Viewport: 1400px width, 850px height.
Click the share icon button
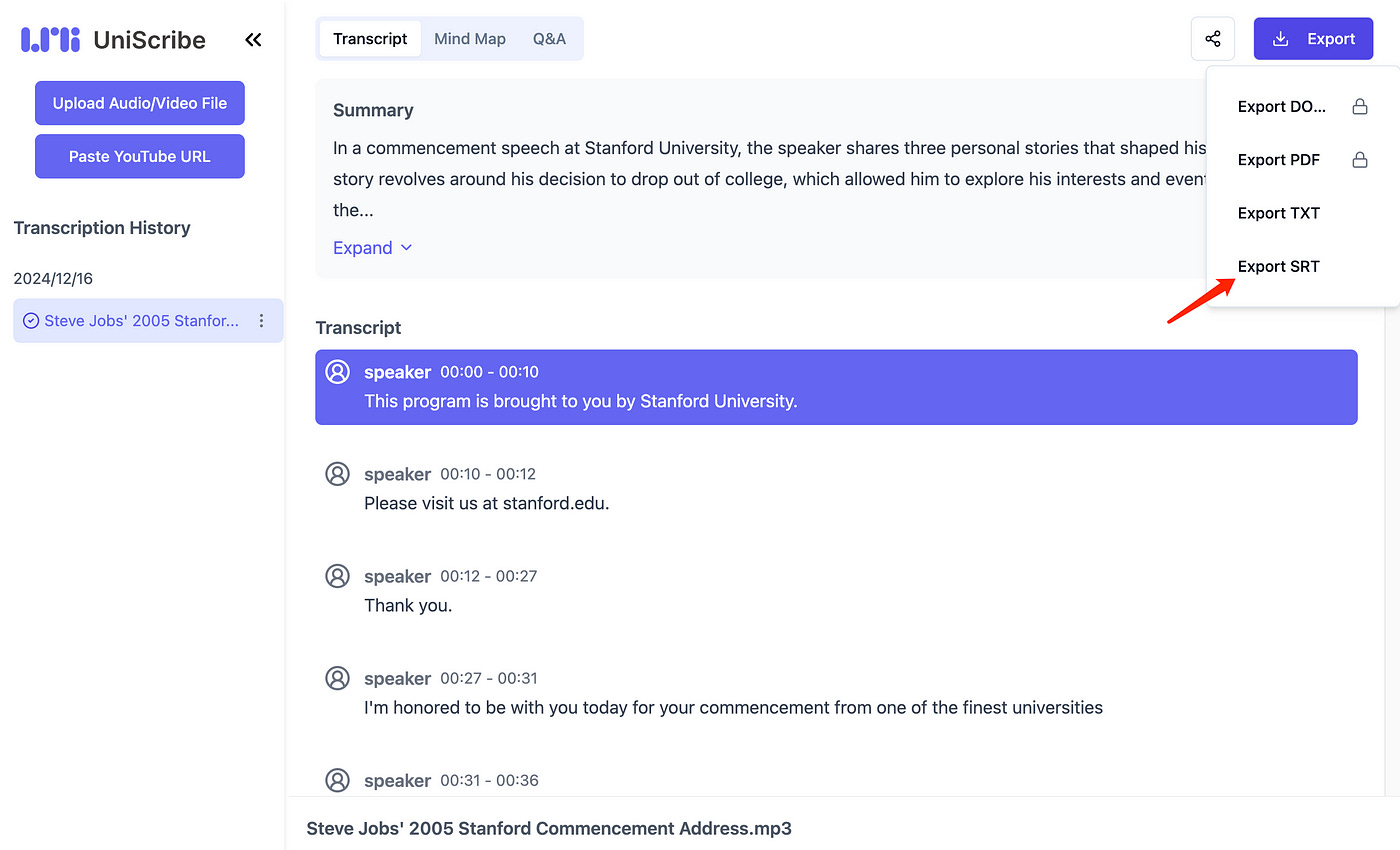(x=1213, y=39)
